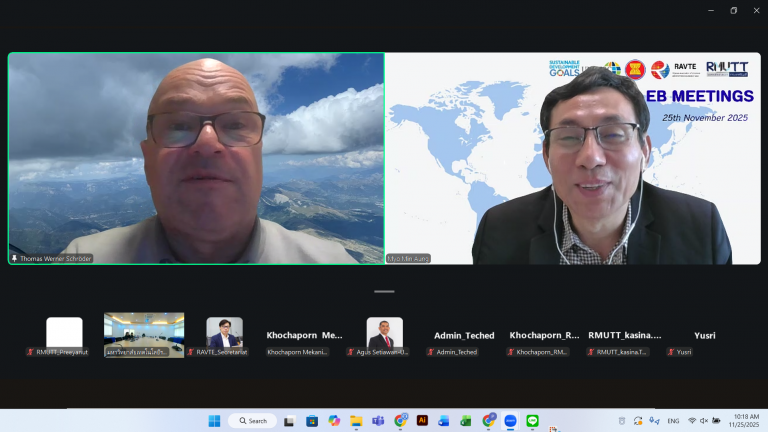This screenshot has width=768, height=432.
Task: Click the taskbar Search box
Action: [x=251, y=421]
